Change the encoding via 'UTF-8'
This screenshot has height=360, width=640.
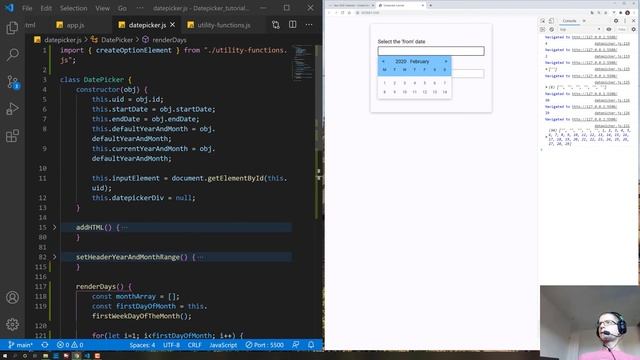[171, 345]
